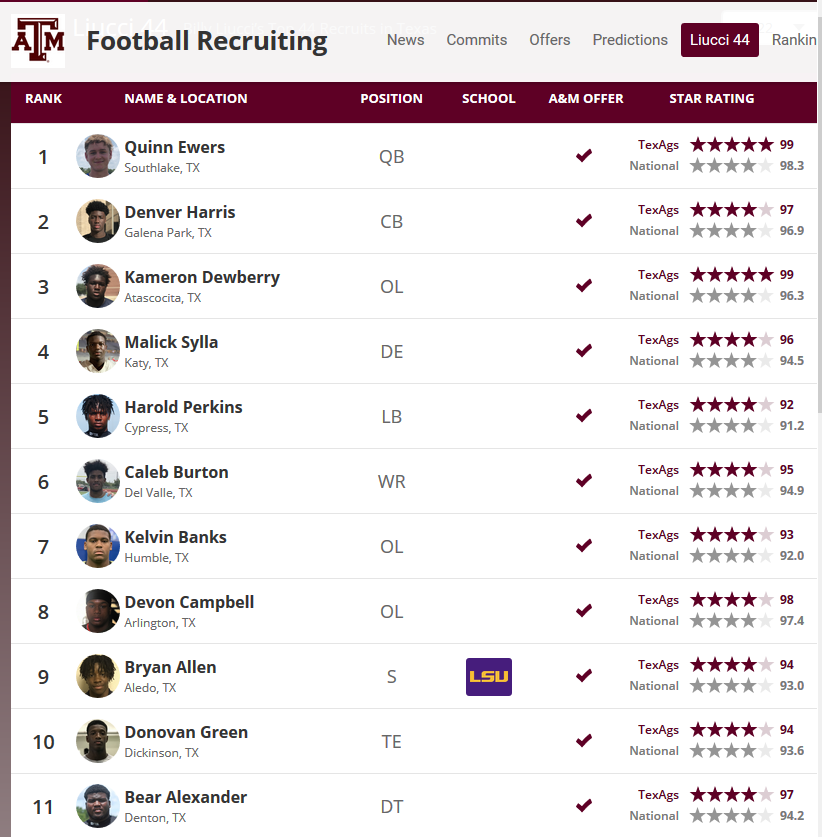
Task: Open the Kameron Dewberry player link
Action: pos(202,277)
